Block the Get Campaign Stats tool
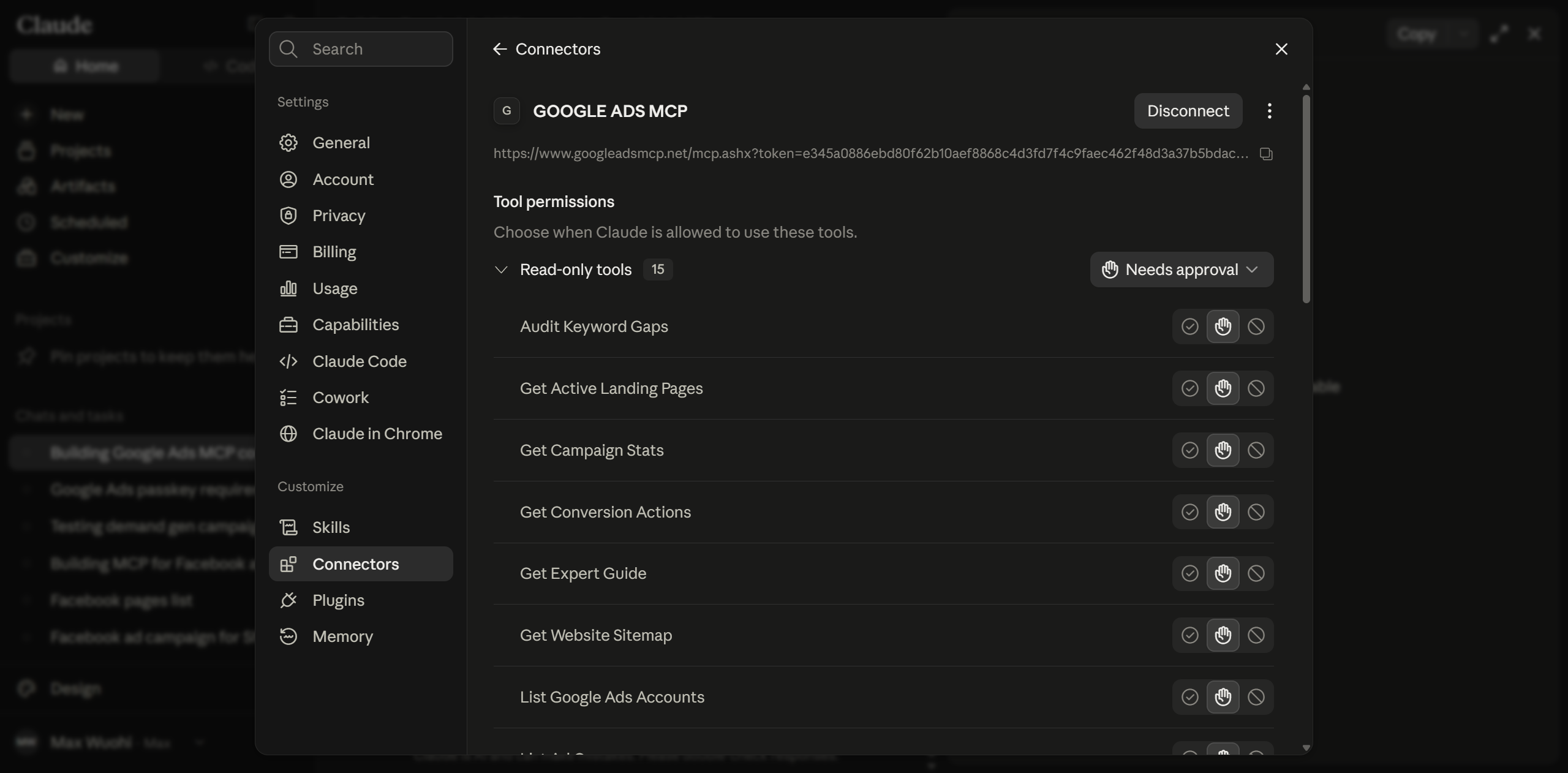Screen dimensions: 1568x773 click(1256, 450)
